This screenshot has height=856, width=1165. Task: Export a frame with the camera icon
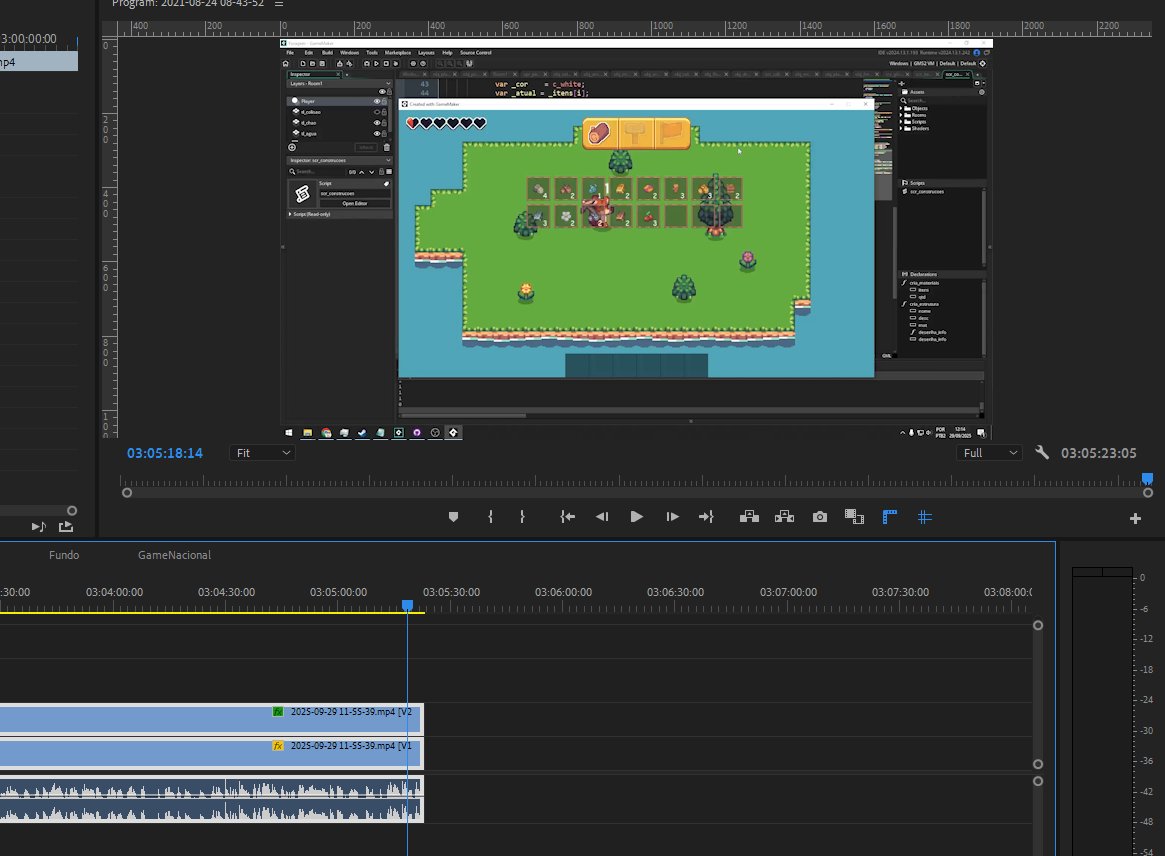click(x=820, y=516)
